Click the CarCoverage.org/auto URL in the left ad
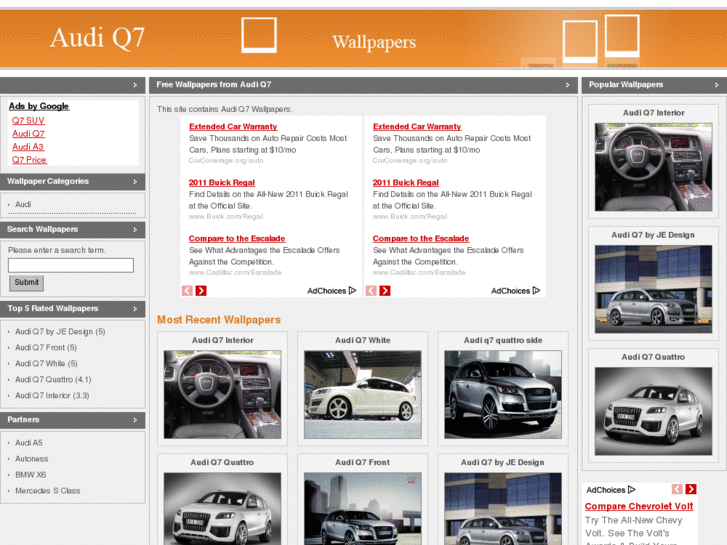 pyautogui.click(x=226, y=160)
